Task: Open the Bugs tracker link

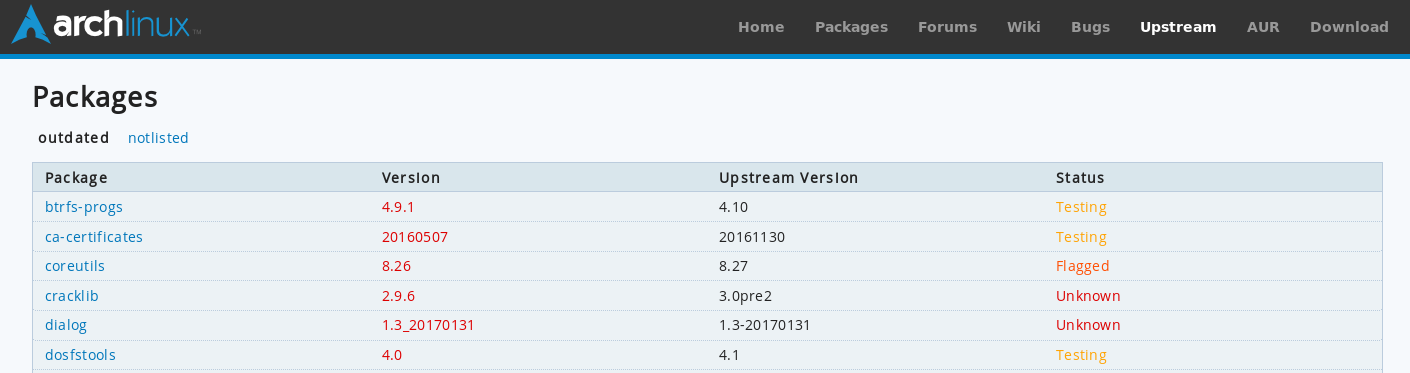Action: click(1090, 27)
